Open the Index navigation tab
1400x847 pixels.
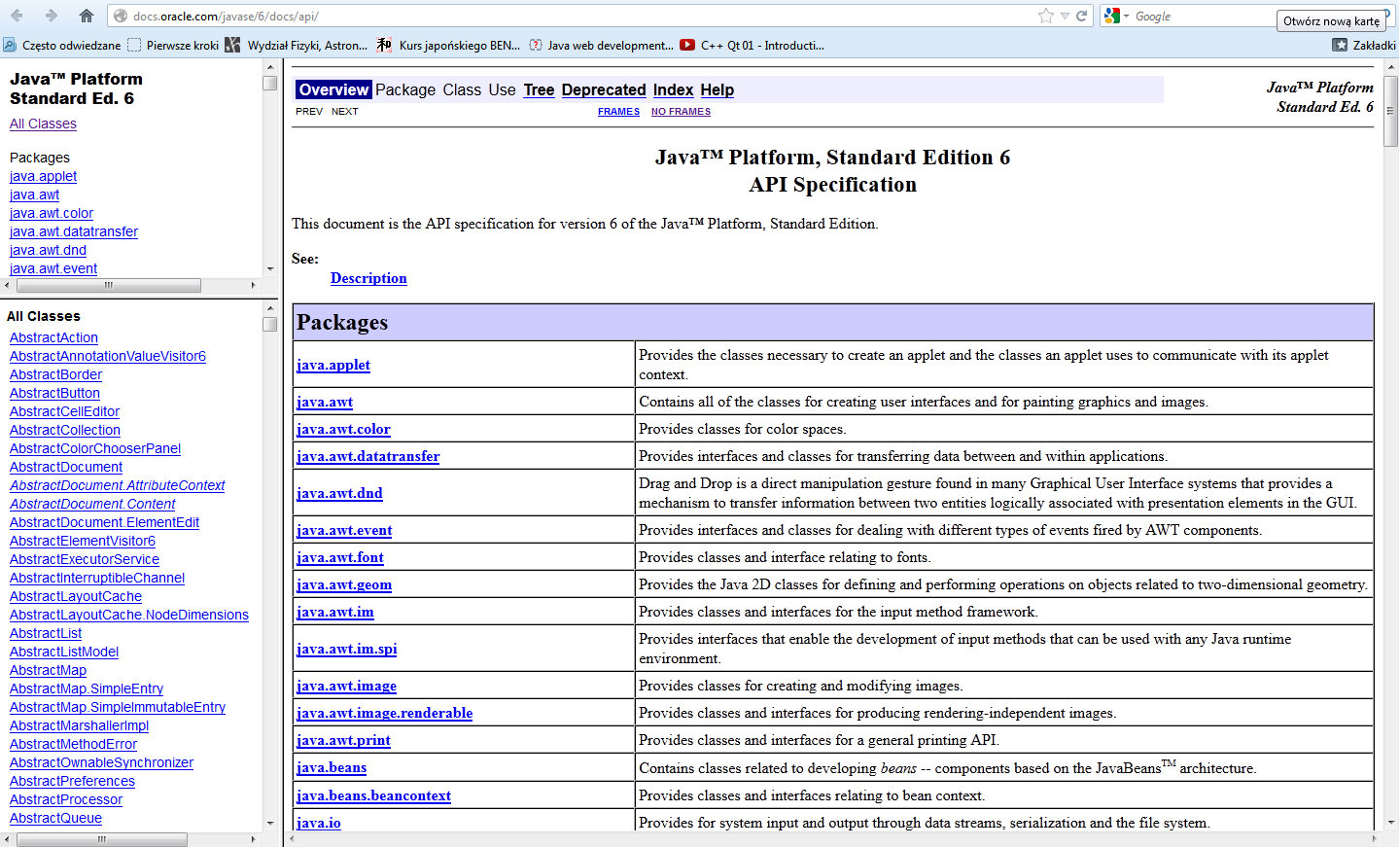(673, 89)
